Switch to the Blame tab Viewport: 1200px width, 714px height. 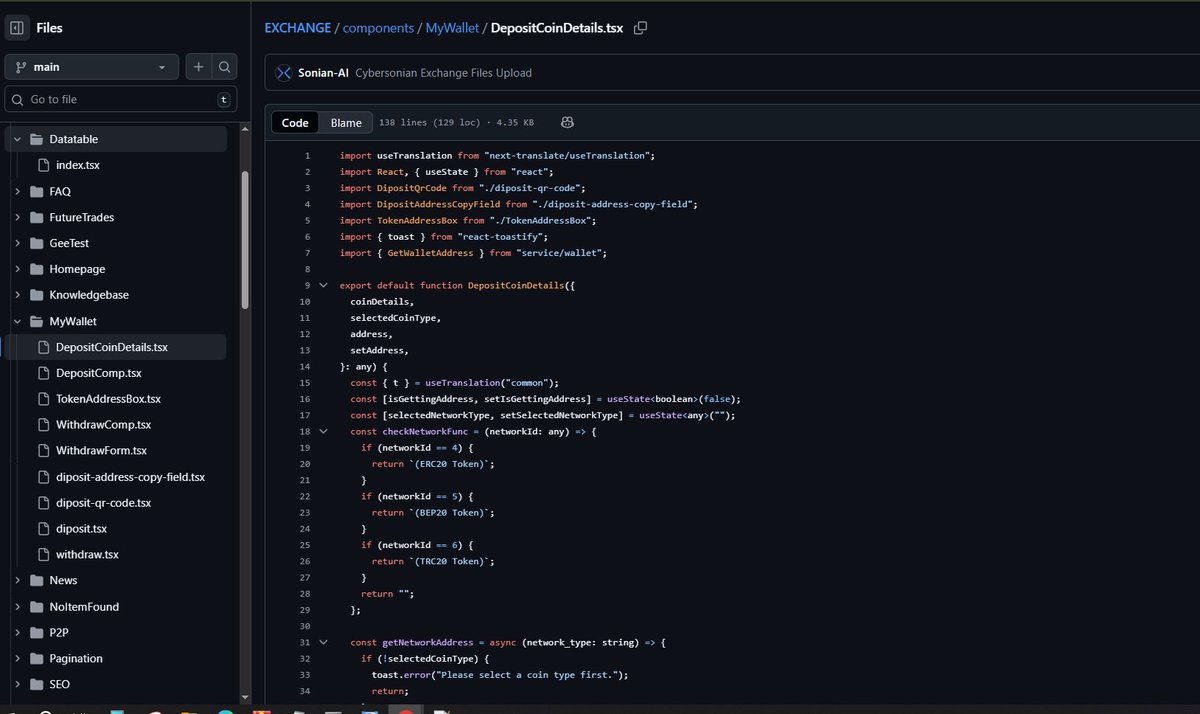point(346,123)
